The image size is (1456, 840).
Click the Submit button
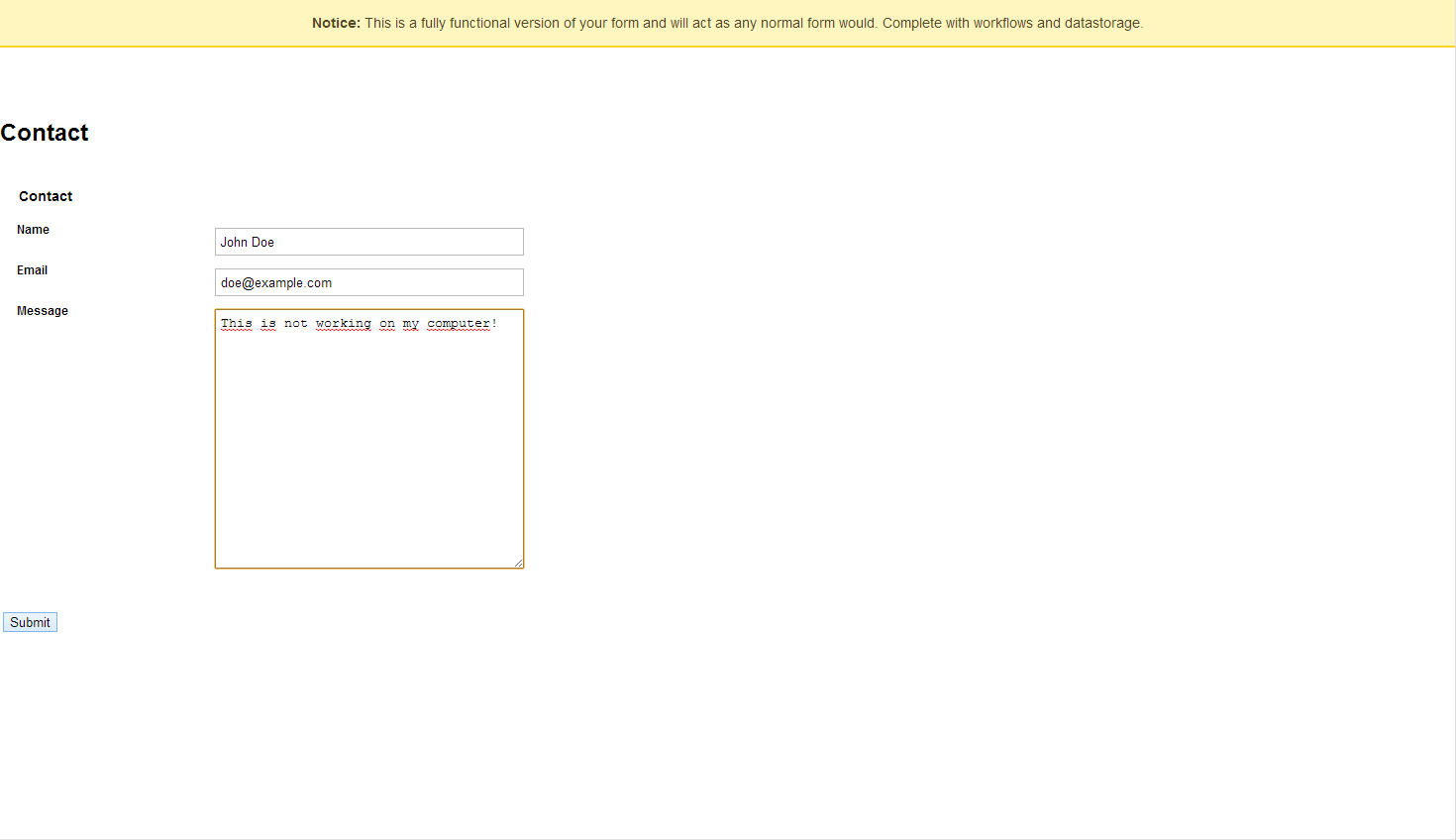point(30,622)
